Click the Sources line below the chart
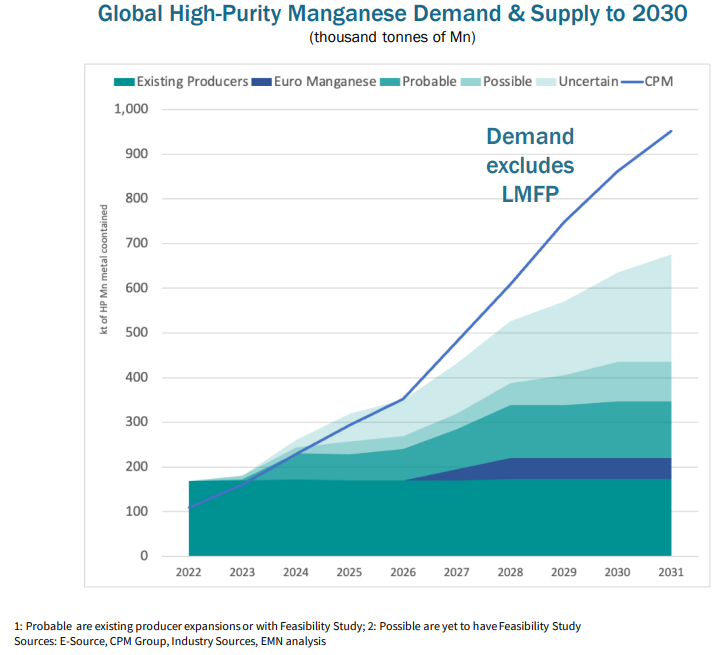This screenshot has width=717, height=655. click(x=170, y=641)
